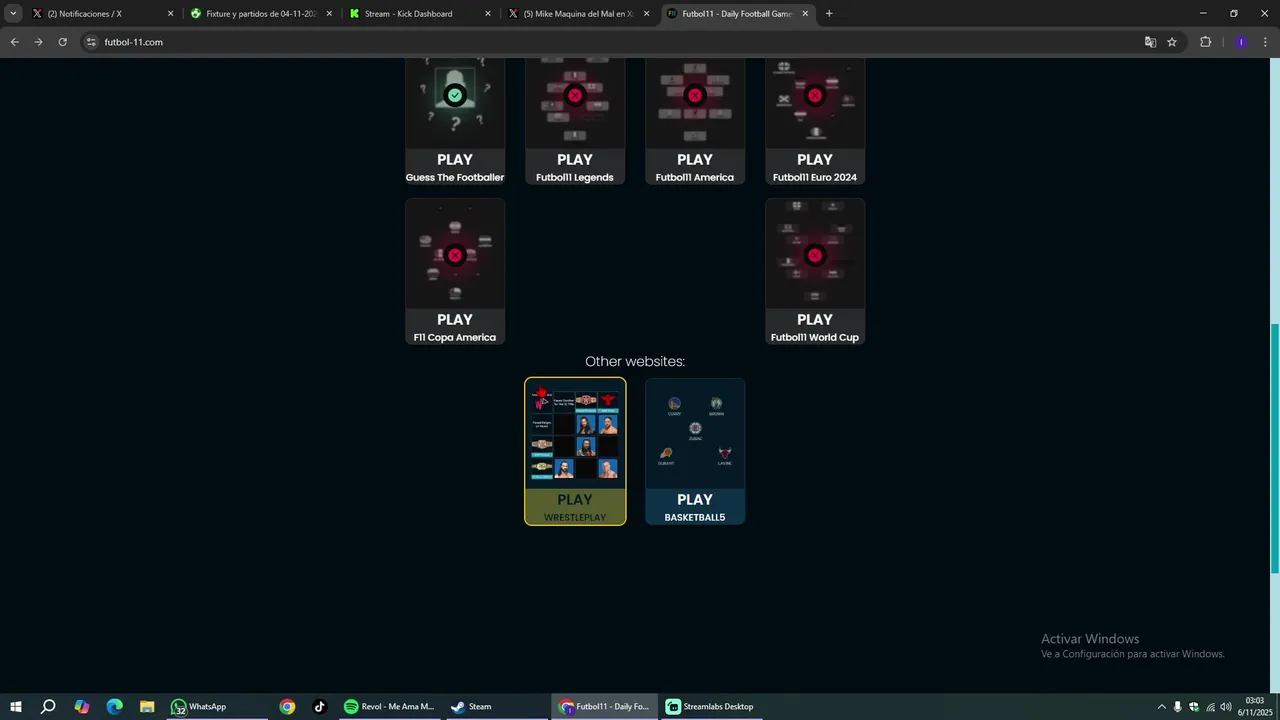This screenshot has height=720, width=1280.
Task: Close the Kick Dashboard tab
Action: [x=488, y=14]
